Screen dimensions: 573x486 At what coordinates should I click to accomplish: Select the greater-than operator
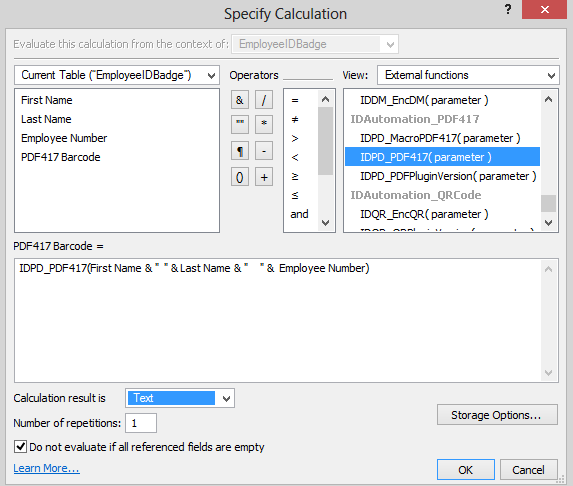pos(295,138)
